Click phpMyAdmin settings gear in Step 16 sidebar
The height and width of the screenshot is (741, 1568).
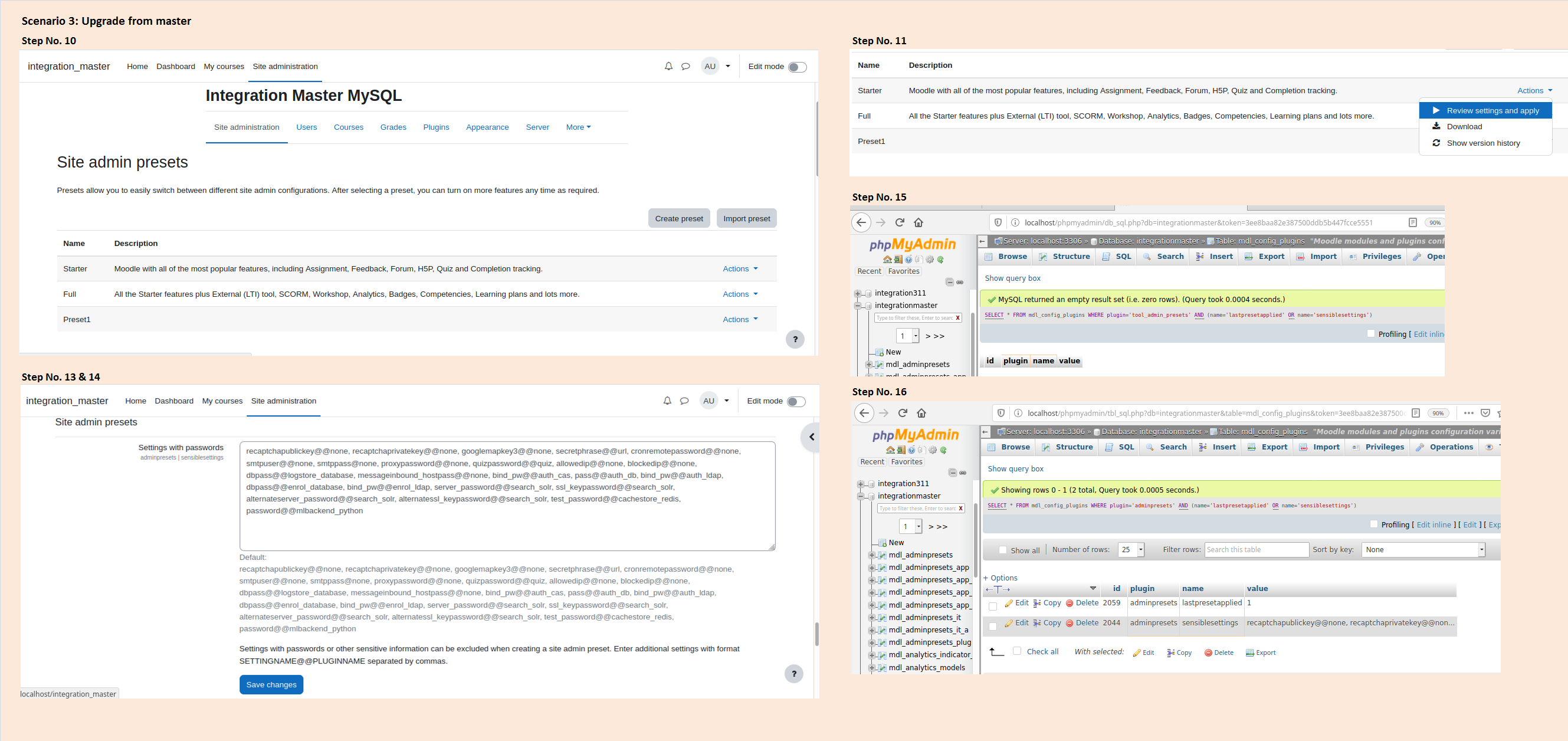point(933,450)
